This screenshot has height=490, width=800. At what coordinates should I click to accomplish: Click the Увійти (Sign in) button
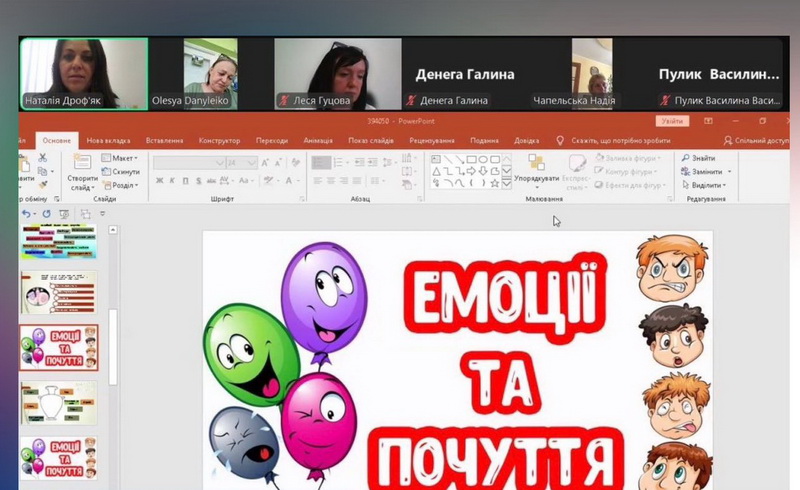(x=673, y=121)
